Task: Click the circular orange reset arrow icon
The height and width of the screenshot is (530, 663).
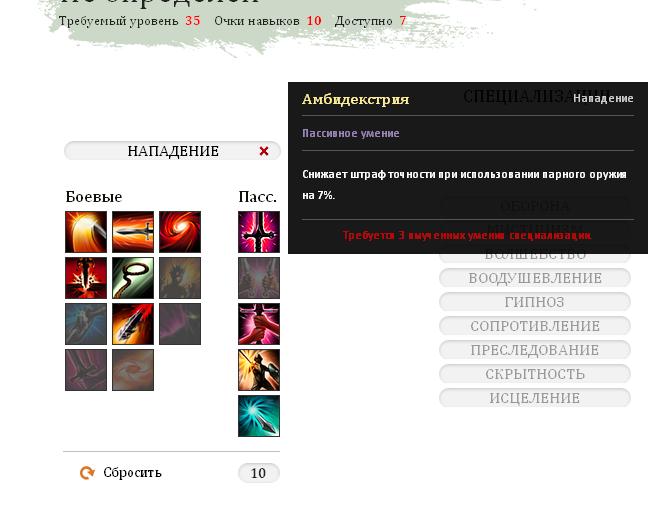Action: (x=87, y=472)
